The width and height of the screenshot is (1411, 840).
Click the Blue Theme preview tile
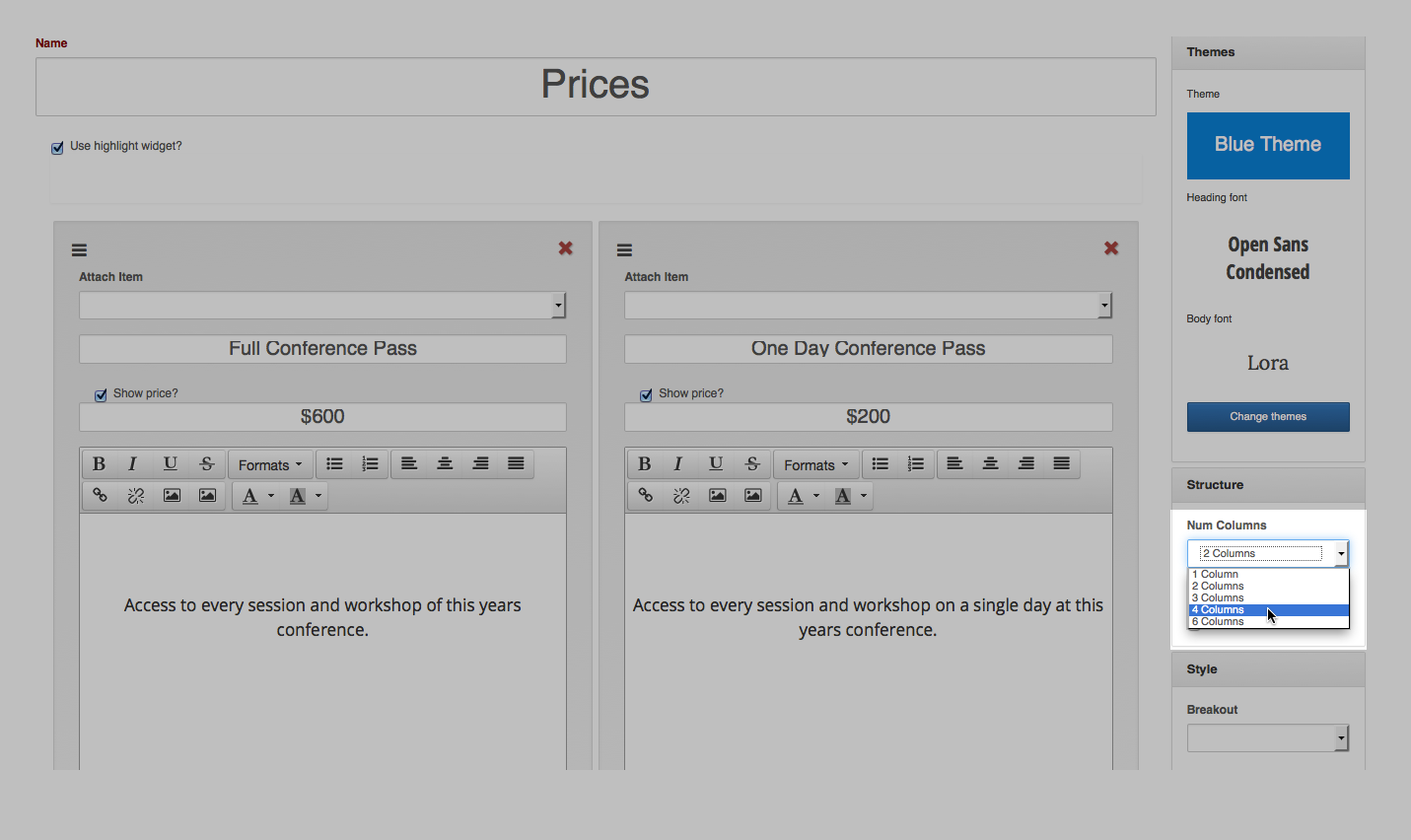point(1268,146)
